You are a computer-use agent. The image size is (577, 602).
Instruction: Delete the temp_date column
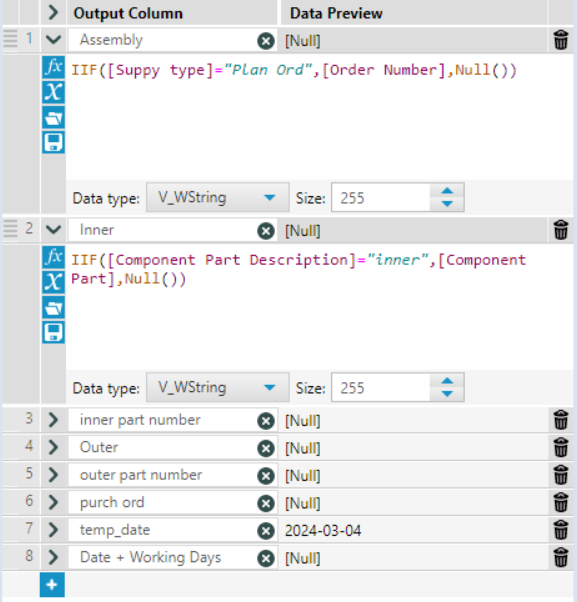tap(560, 530)
